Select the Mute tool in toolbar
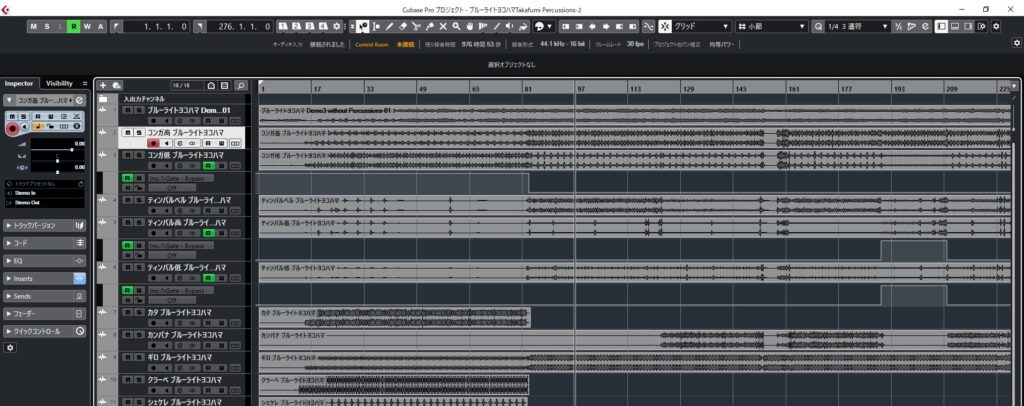The height and width of the screenshot is (406, 1024). click(442, 26)
